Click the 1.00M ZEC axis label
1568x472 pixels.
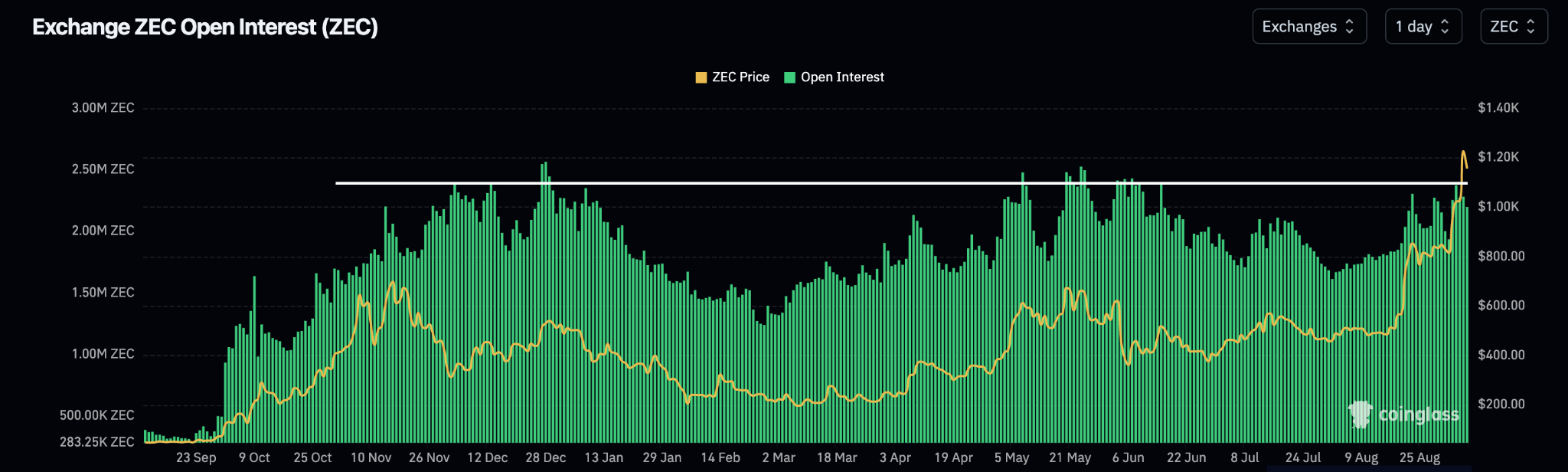pyautogui.click(x=103, y=354)
